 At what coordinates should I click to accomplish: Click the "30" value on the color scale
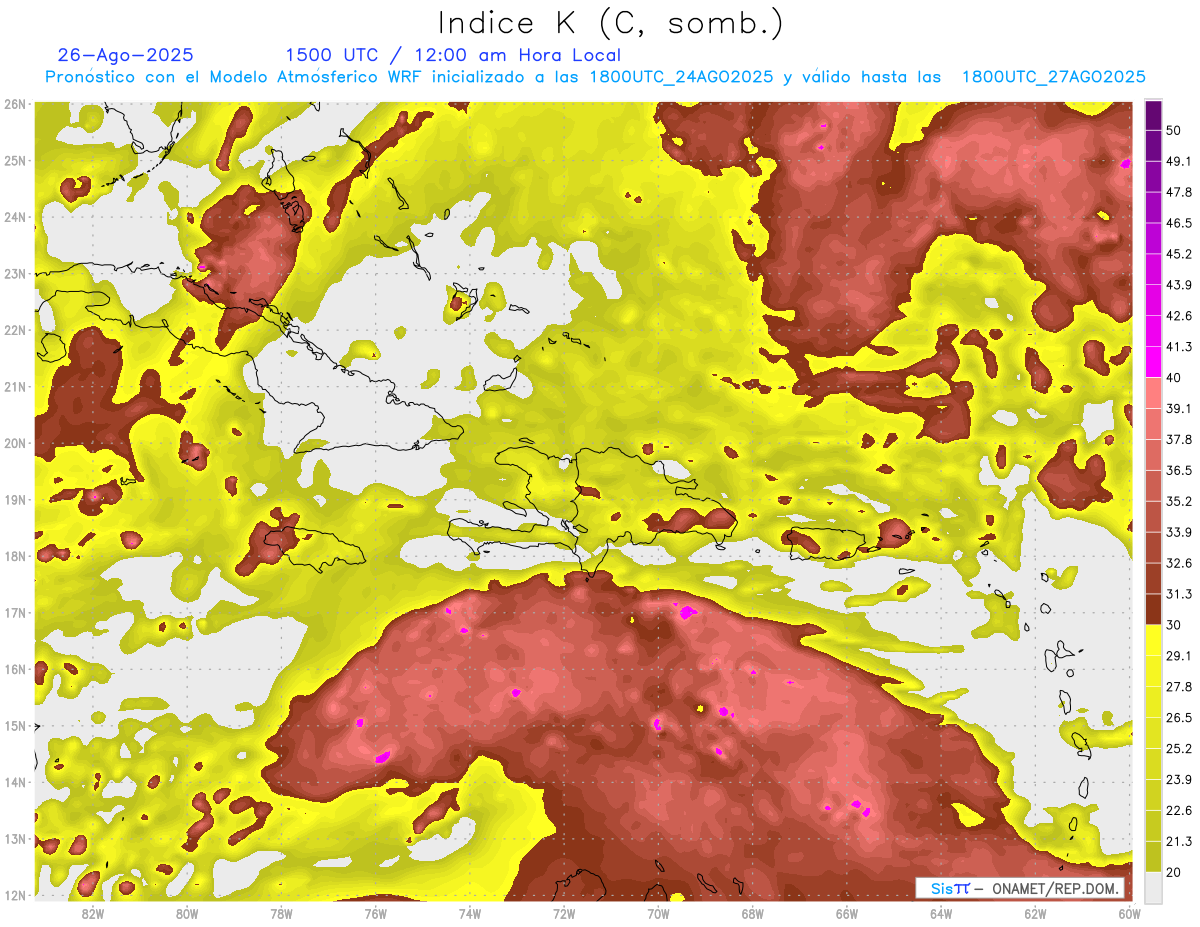(1174, 625)
